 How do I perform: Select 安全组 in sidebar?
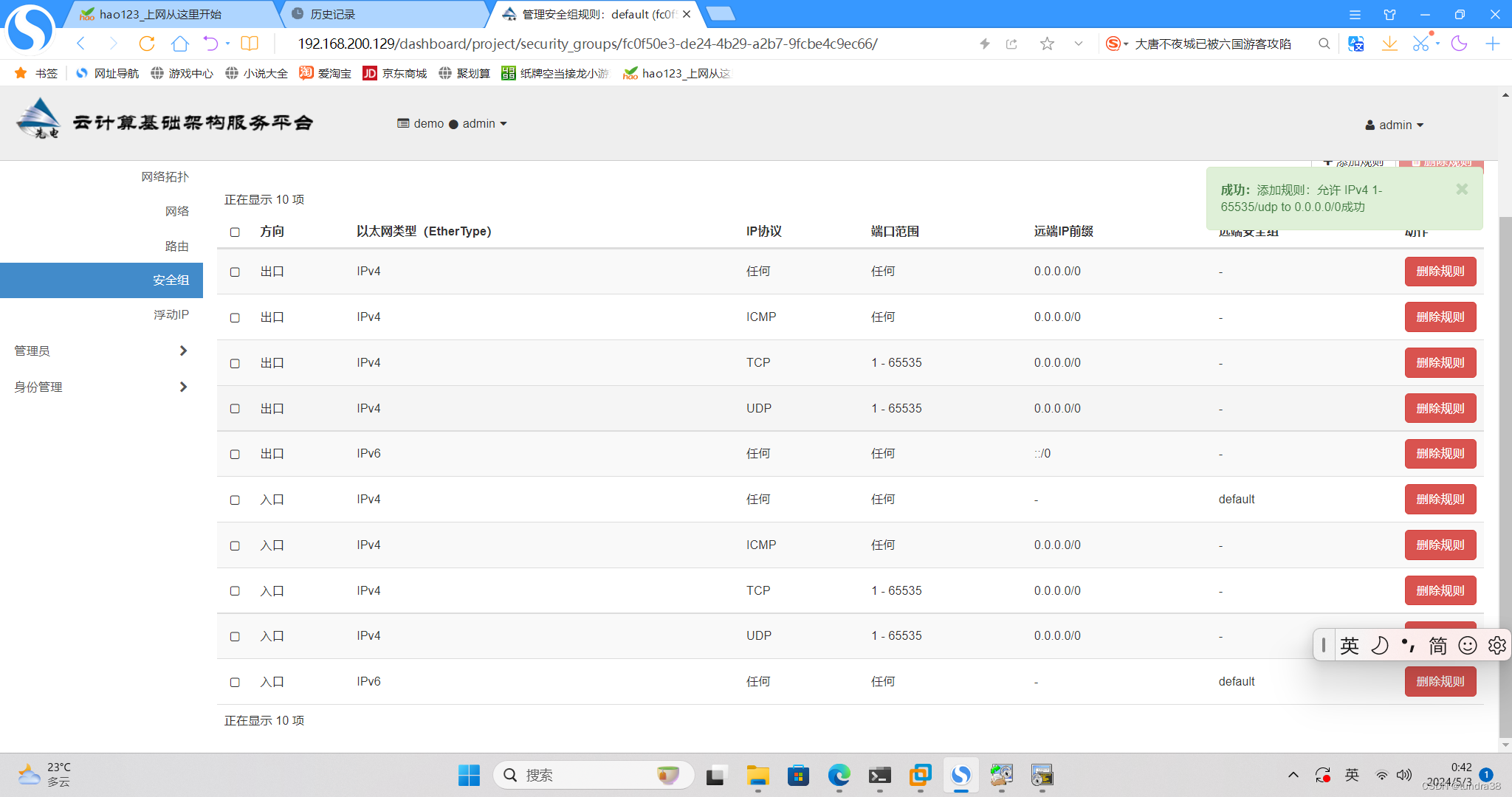click(x=101, y=280)
